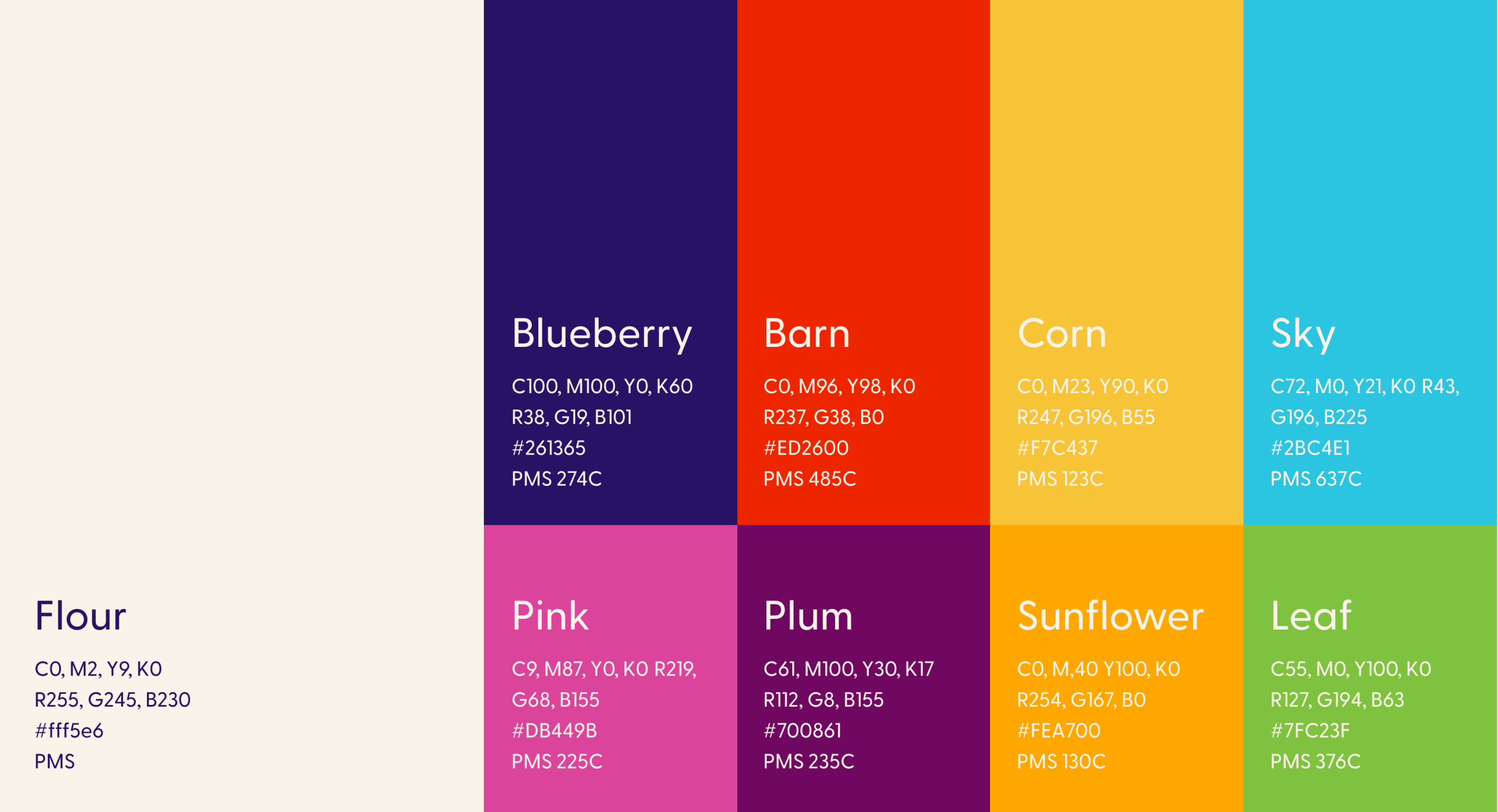Click the #700861 hex value
The image size is (1498, 812).
pos(802,731)
